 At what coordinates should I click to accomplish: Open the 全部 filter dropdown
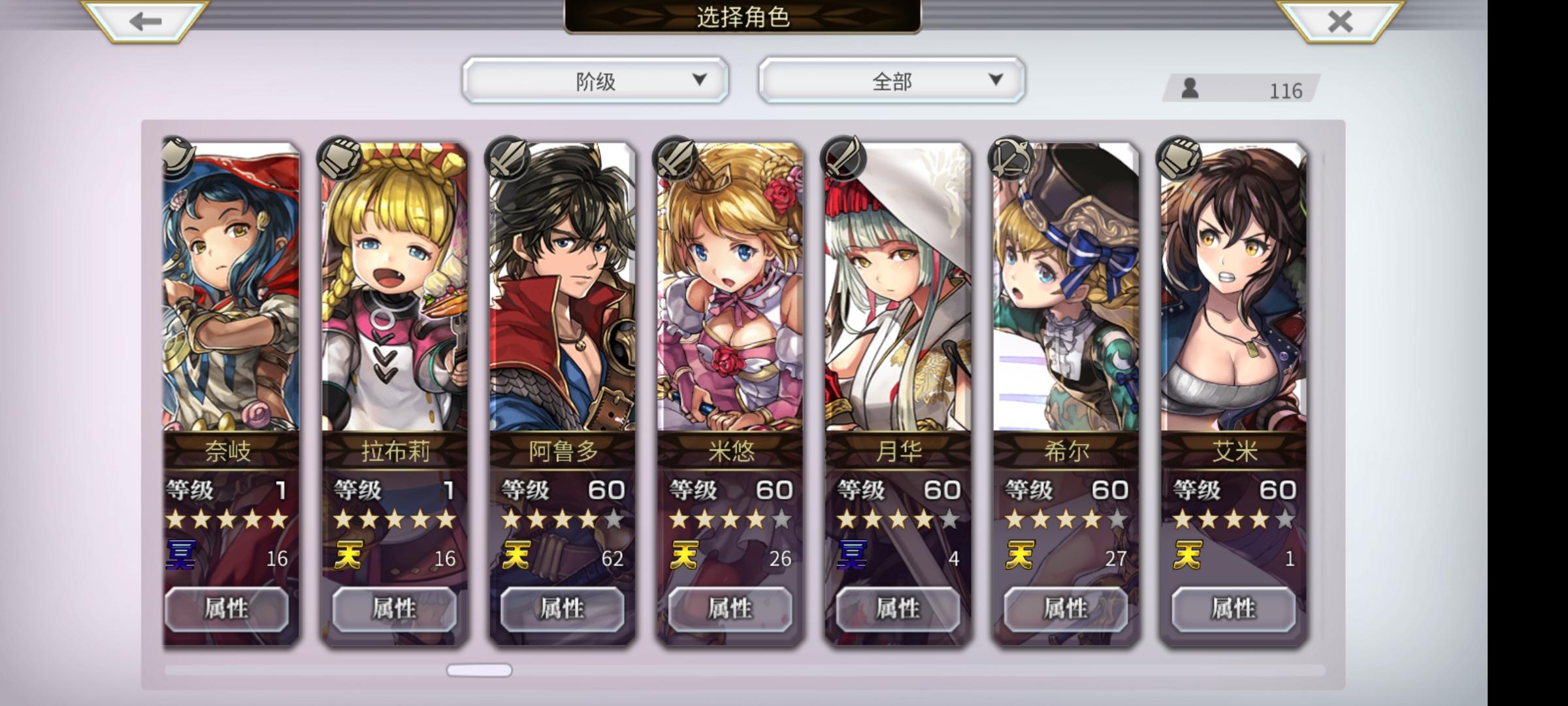[x=891, y=80]
